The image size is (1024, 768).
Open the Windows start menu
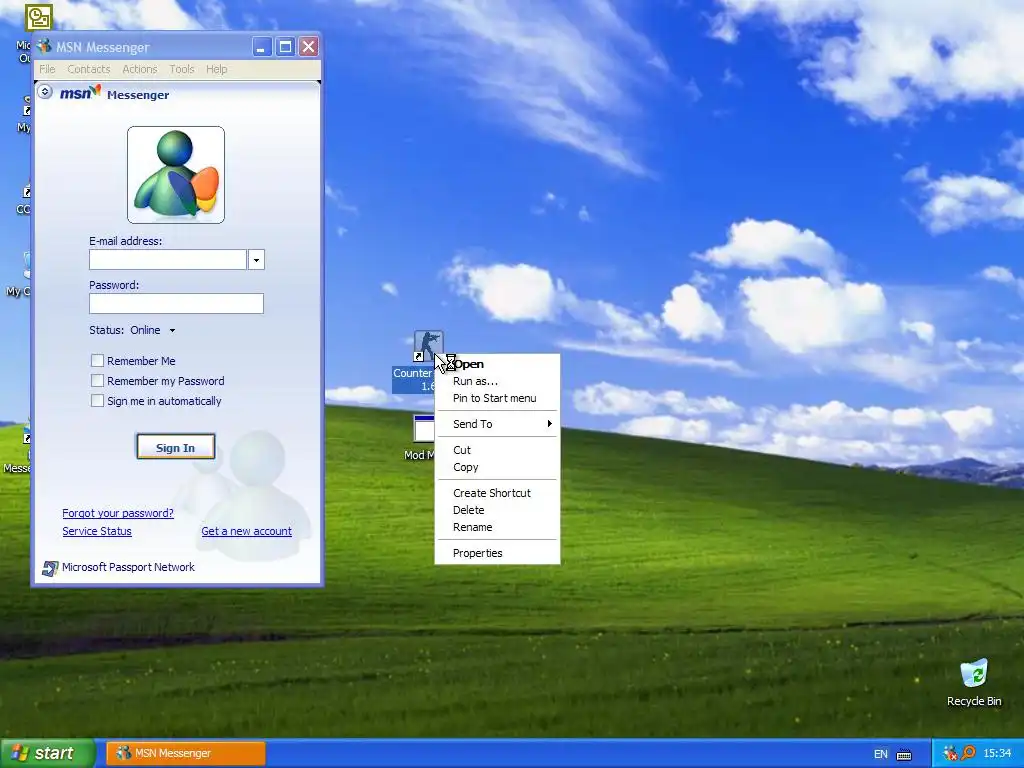(x=48, y=753)
